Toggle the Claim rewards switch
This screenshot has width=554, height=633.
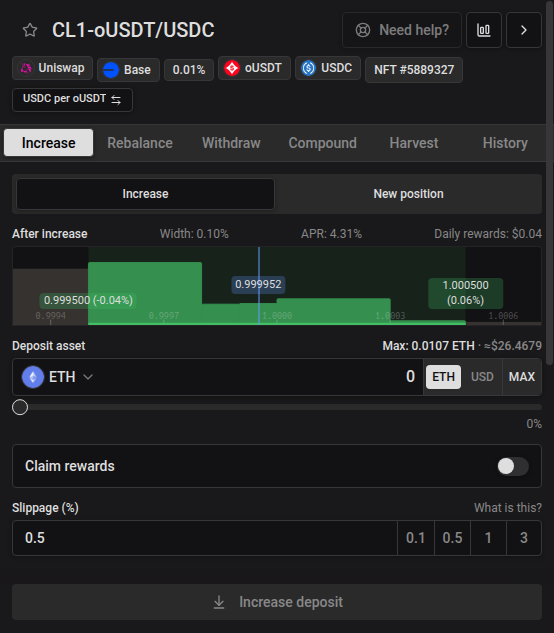coord(513,466)
